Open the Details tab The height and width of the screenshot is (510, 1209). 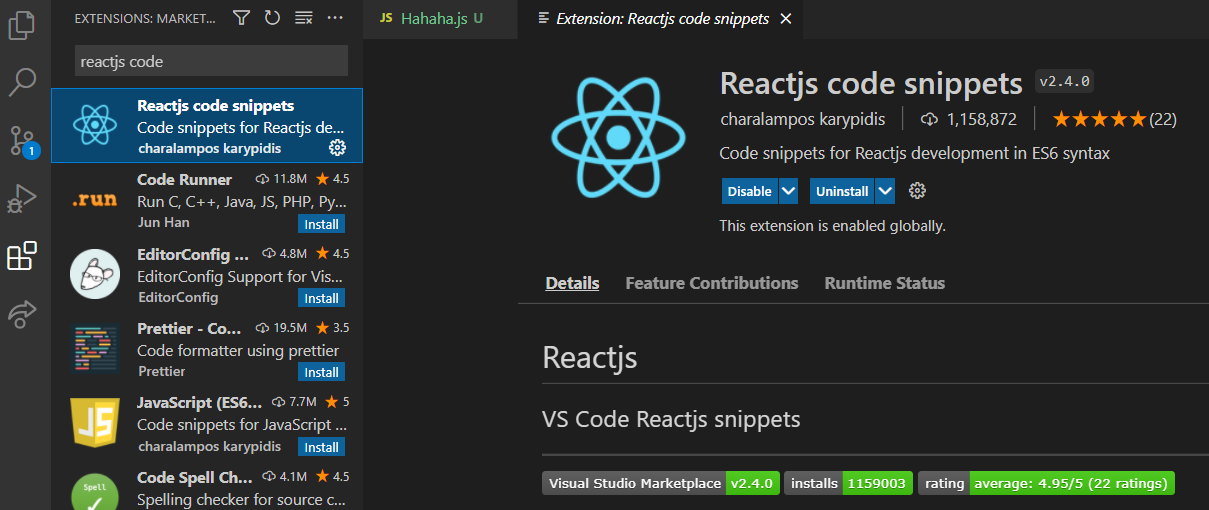[x=572, y=283]
